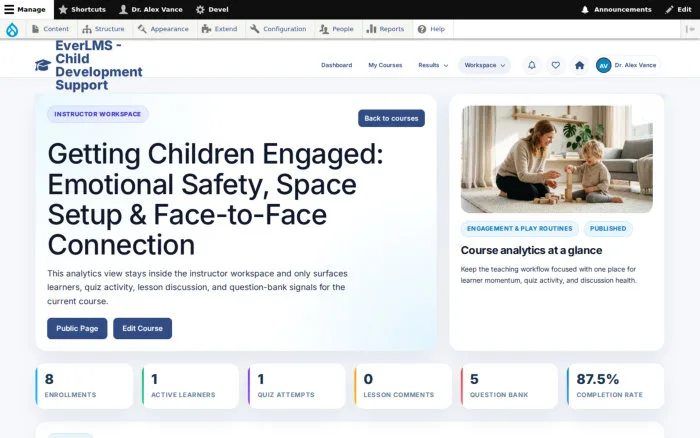Click the graduation cap site logo
700x438 pixels.
pyautogui.click(x=43, y=65)
